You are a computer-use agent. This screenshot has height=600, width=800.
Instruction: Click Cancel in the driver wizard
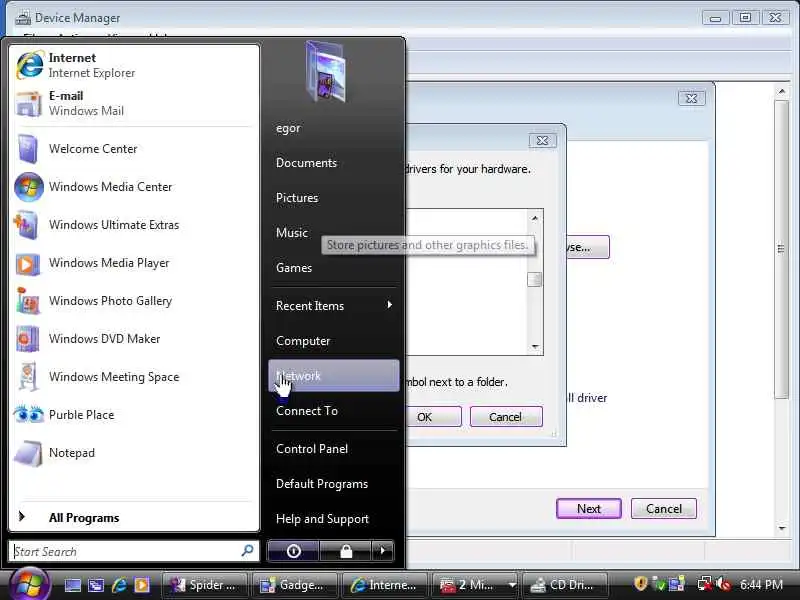pos(664,509)
